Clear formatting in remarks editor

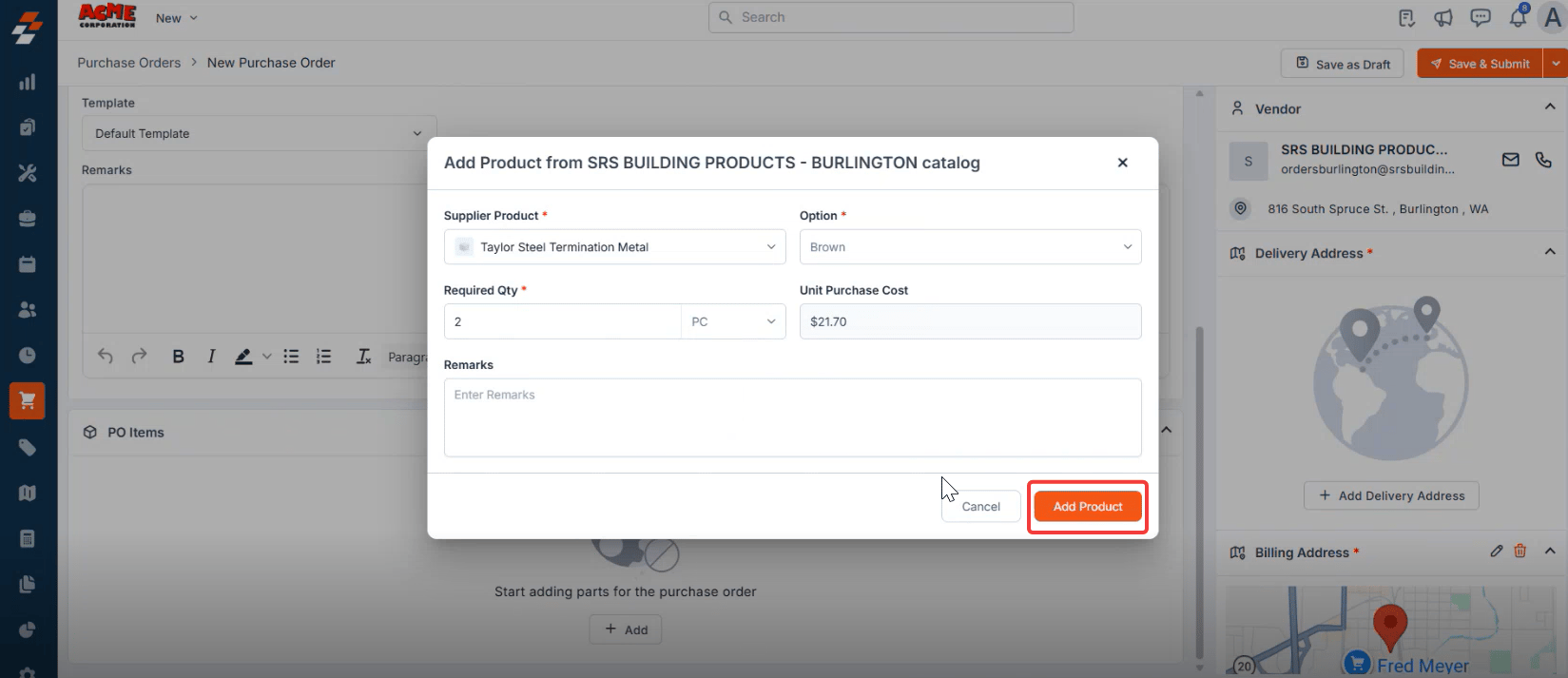[363, 357]
